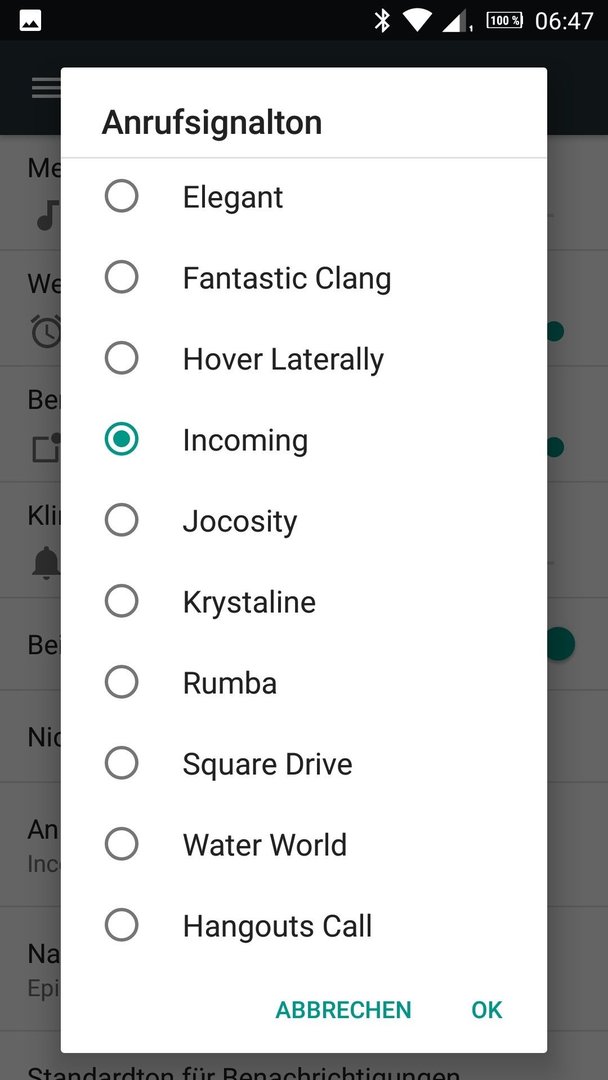Select Hangouts Call ringtone

point(121,925)
